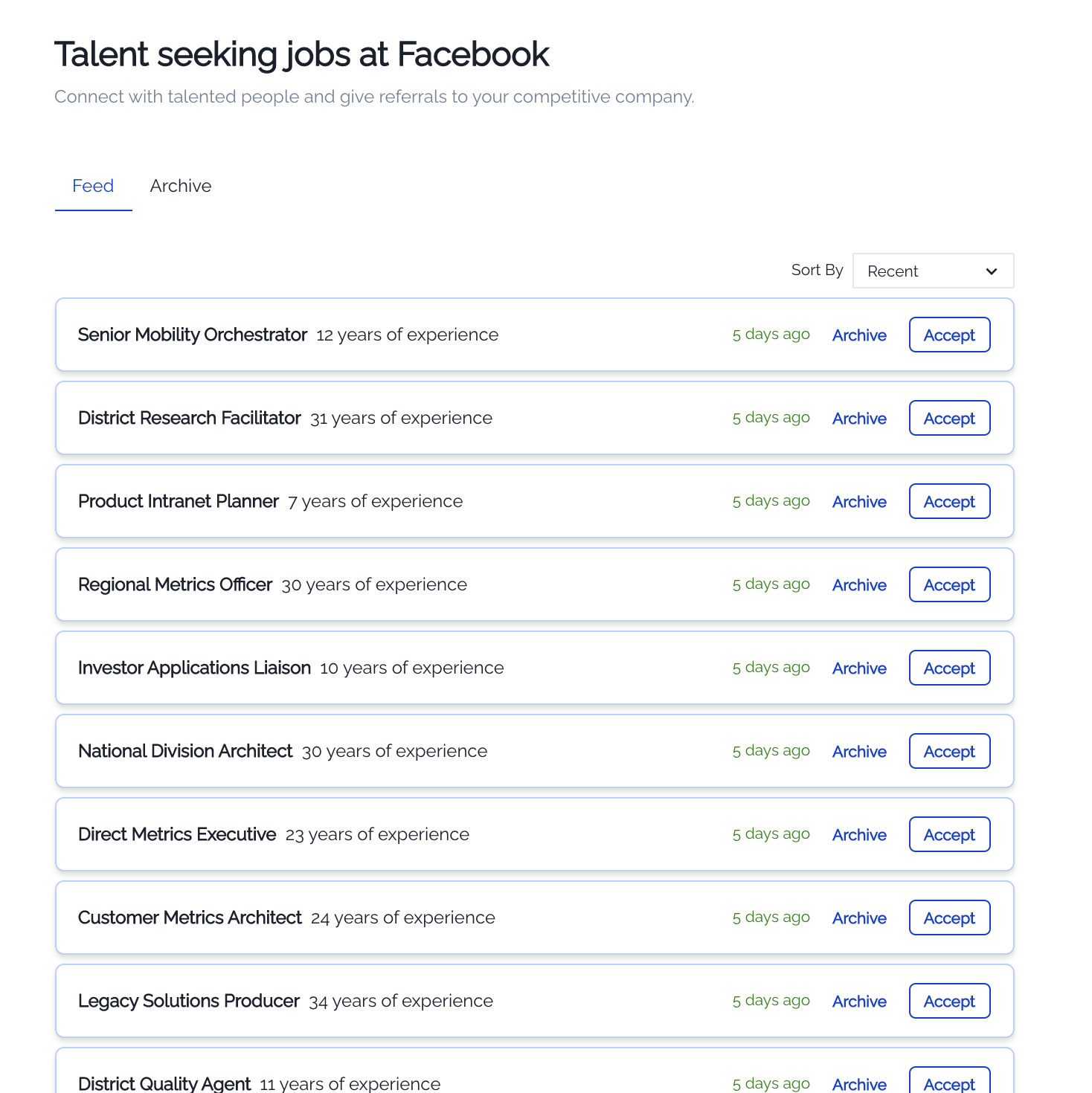Open the Sort By dropdown showing Recent

point(933,271)
